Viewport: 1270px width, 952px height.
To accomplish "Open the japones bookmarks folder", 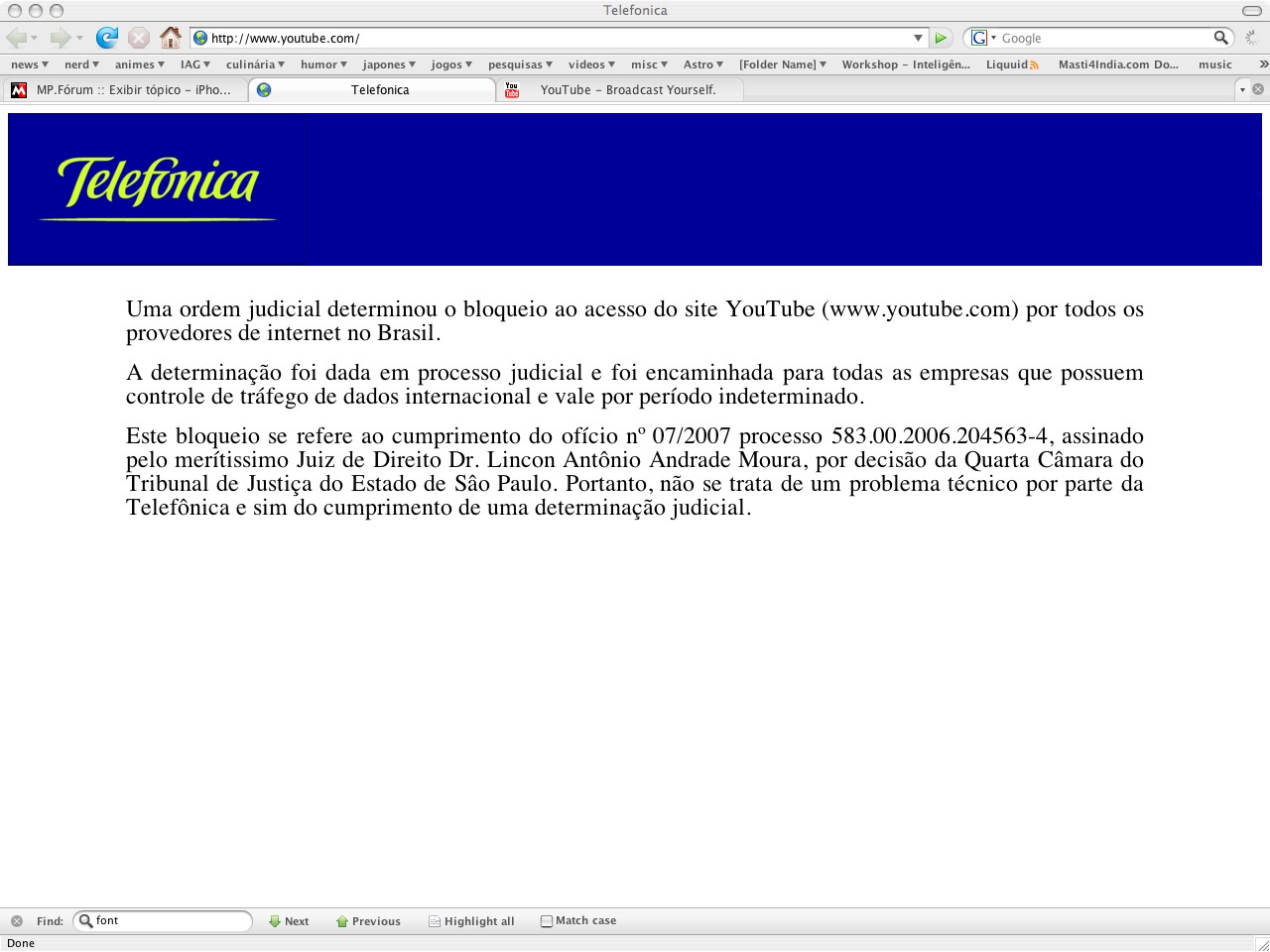I will (389, 64).
